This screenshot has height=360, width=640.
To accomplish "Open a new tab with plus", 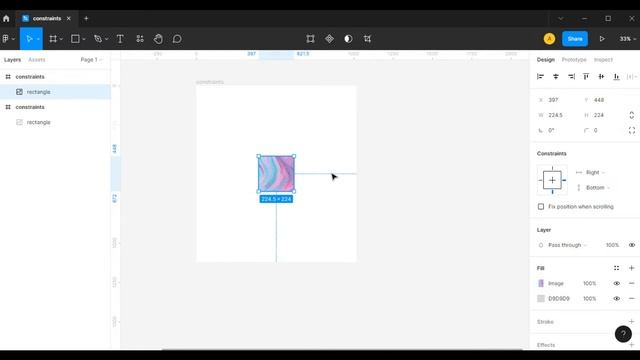I will coord(86,18).
